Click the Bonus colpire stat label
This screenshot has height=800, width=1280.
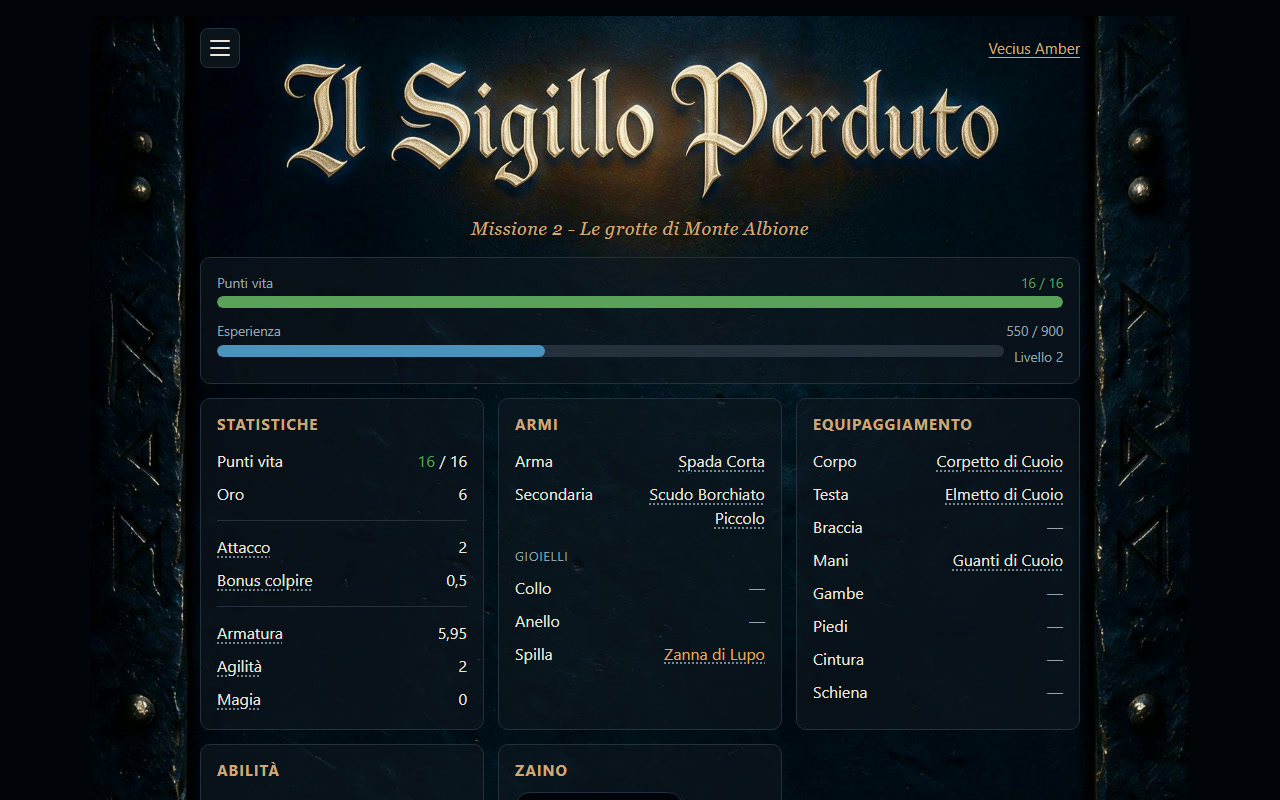(x=264, y=581)
